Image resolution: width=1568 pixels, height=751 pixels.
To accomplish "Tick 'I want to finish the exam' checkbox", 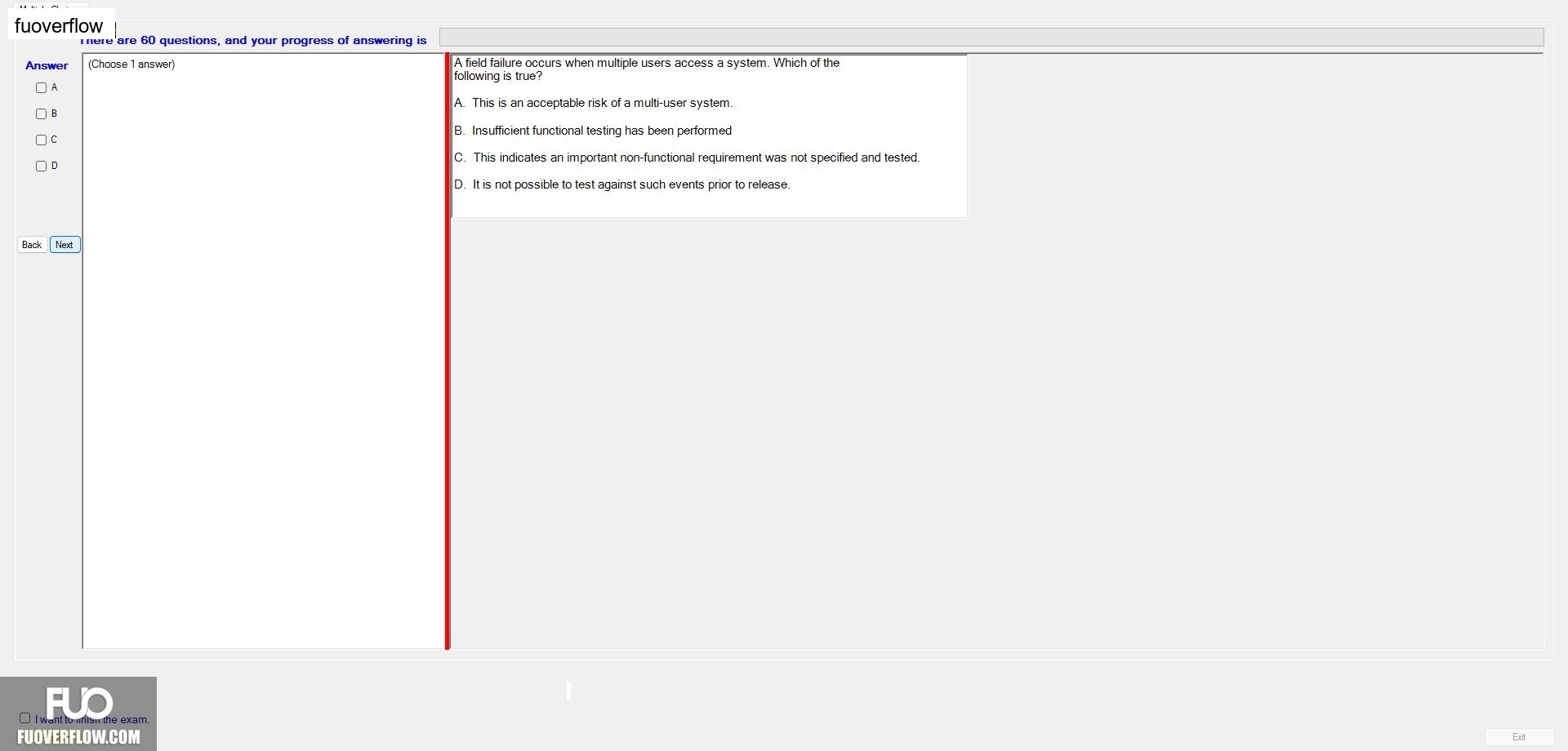I will [24, 718].
